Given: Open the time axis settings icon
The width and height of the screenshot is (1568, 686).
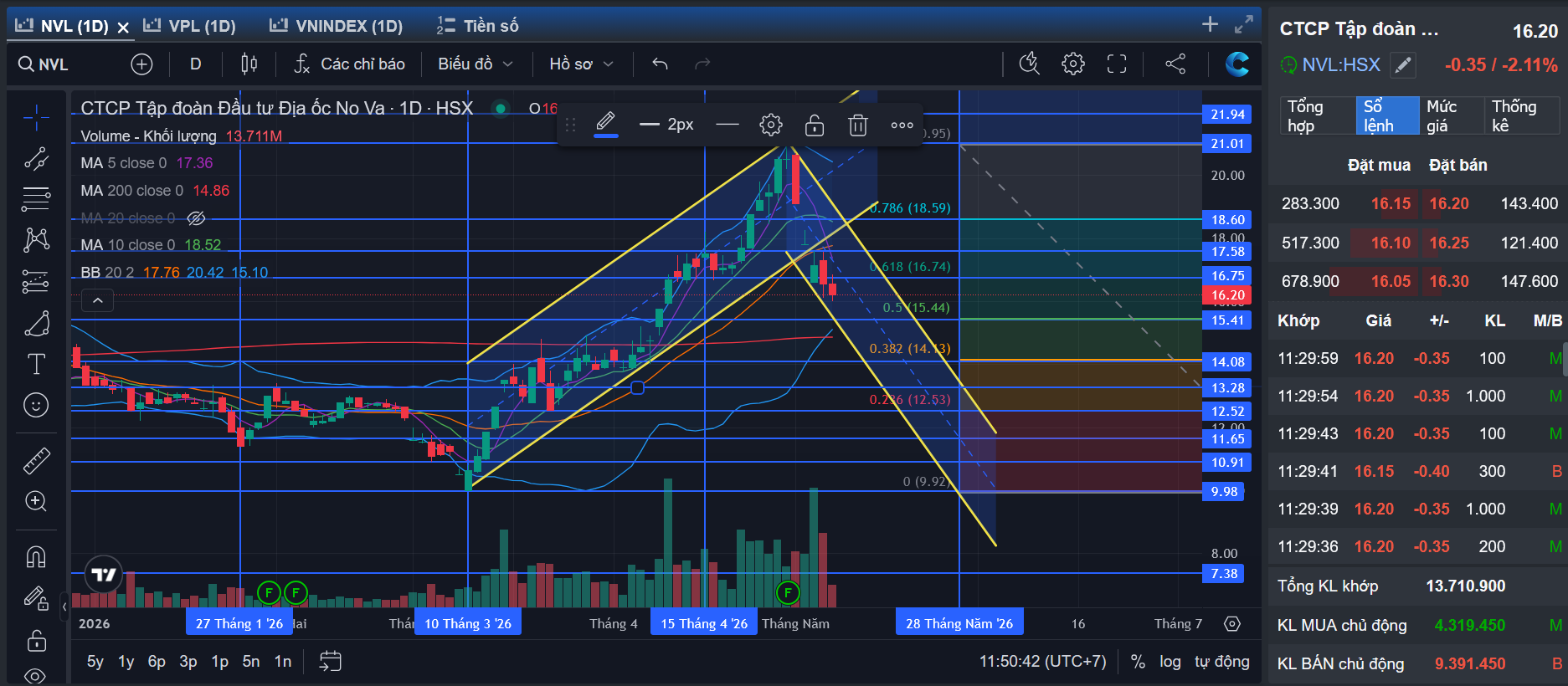Looking at the screenshot, I should 1232,624.
